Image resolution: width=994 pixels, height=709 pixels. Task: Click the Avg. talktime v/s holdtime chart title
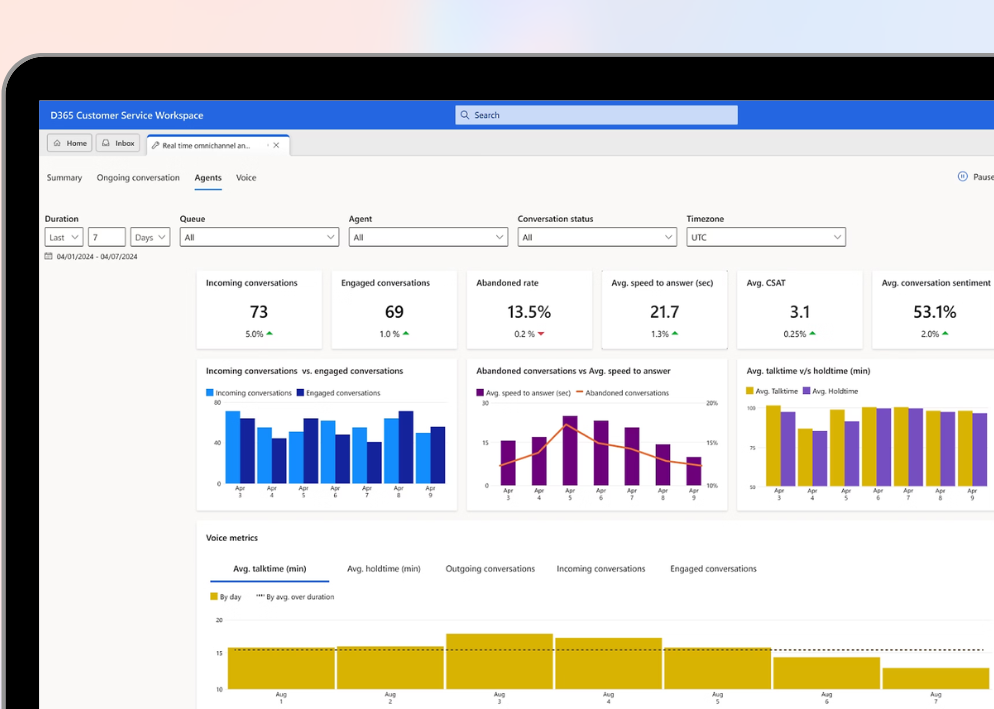[x=808, y=371]
